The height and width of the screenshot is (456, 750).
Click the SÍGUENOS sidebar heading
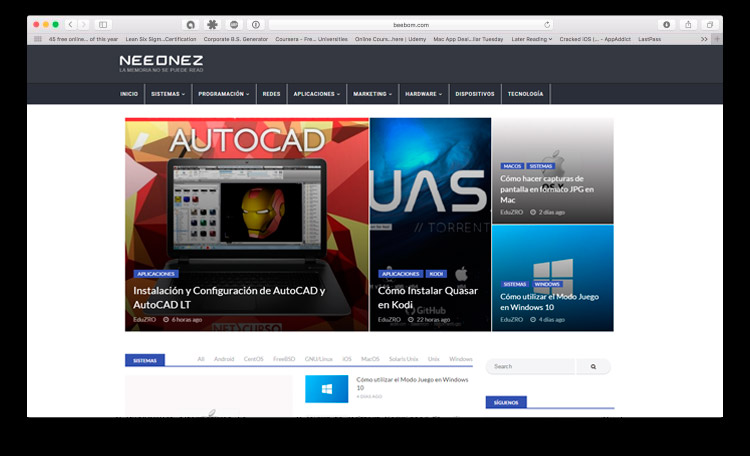click(506, 402)
